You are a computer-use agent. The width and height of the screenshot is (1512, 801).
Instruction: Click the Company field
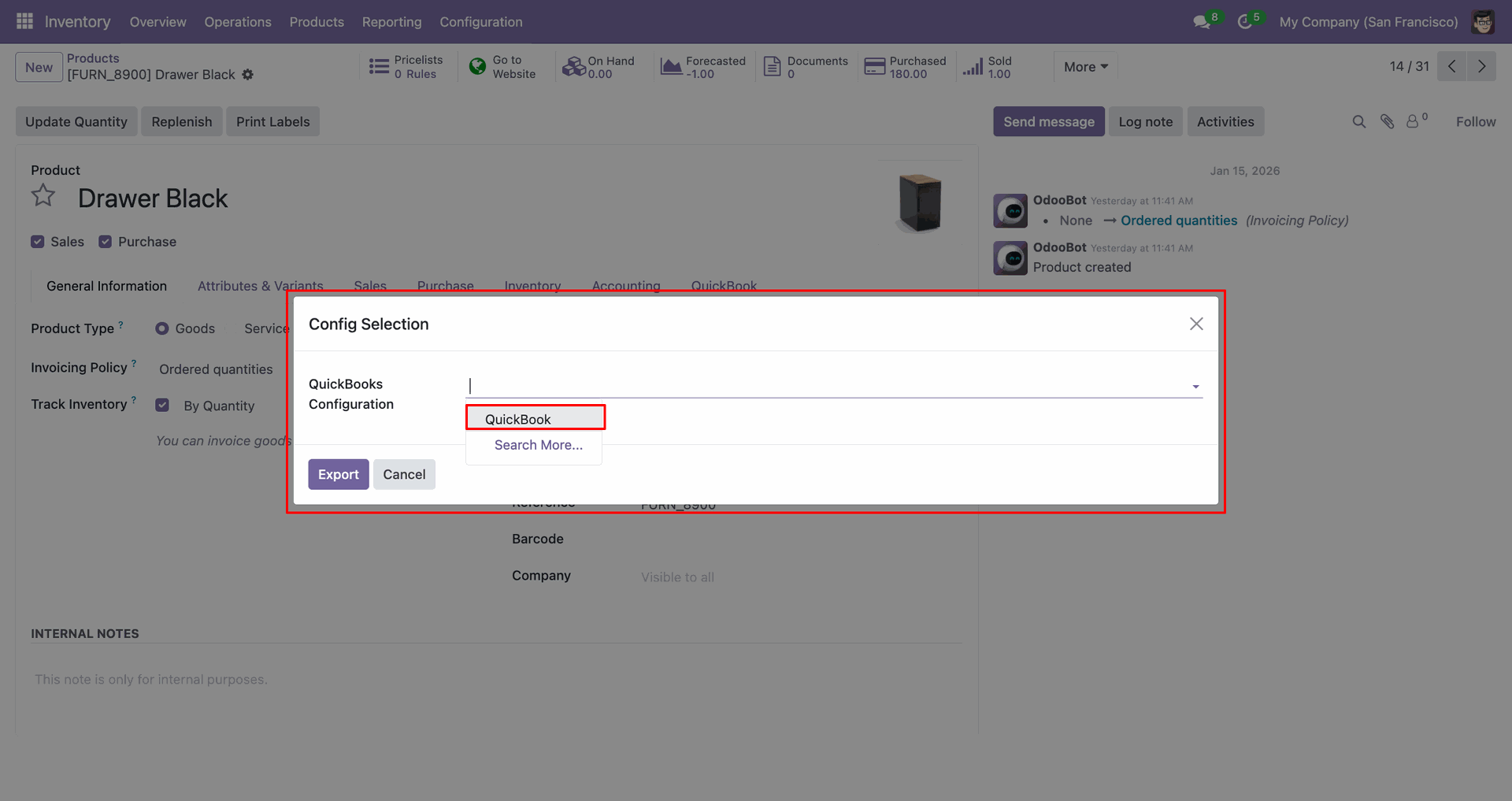click(799, 577)
